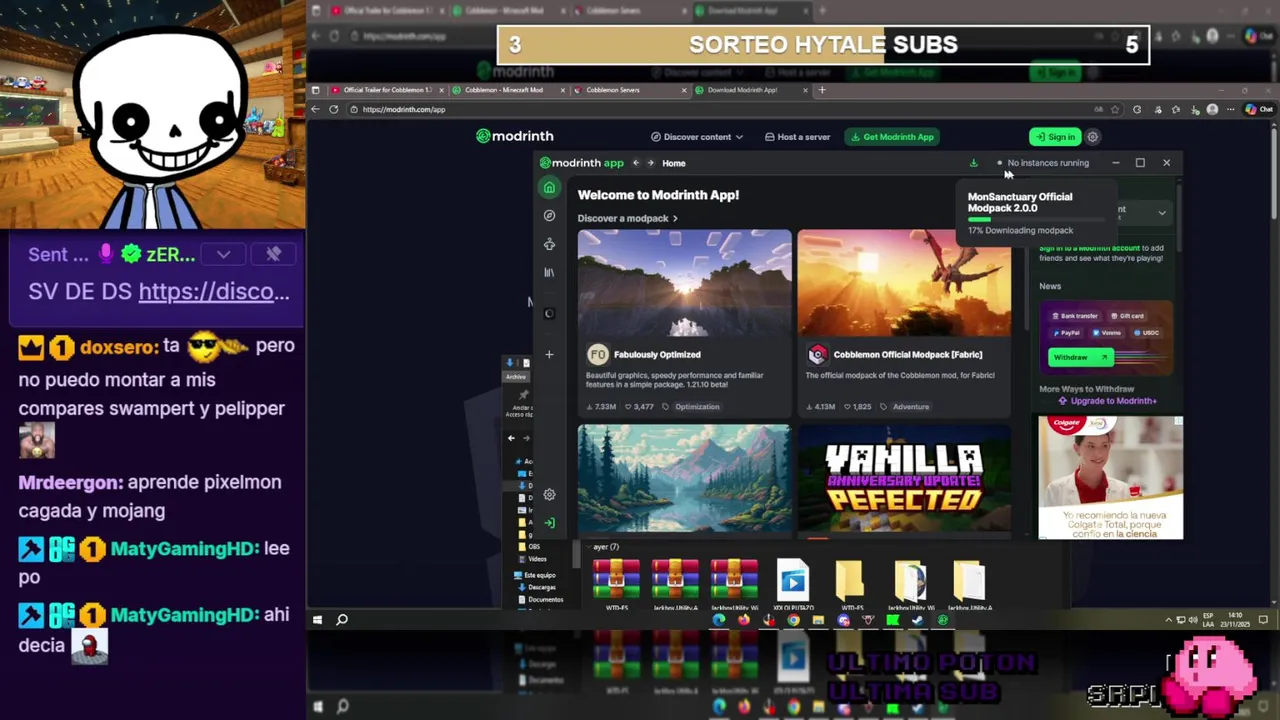This screenshot has height=720, width=1280.
Task: Expand Discover a modpack chevron
Action: 675,218
